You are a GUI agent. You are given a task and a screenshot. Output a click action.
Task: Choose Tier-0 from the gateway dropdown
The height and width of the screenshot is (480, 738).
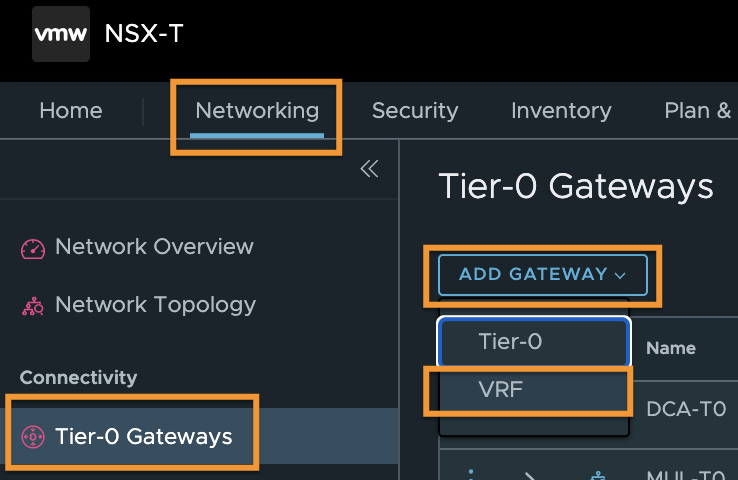point(534,342)
